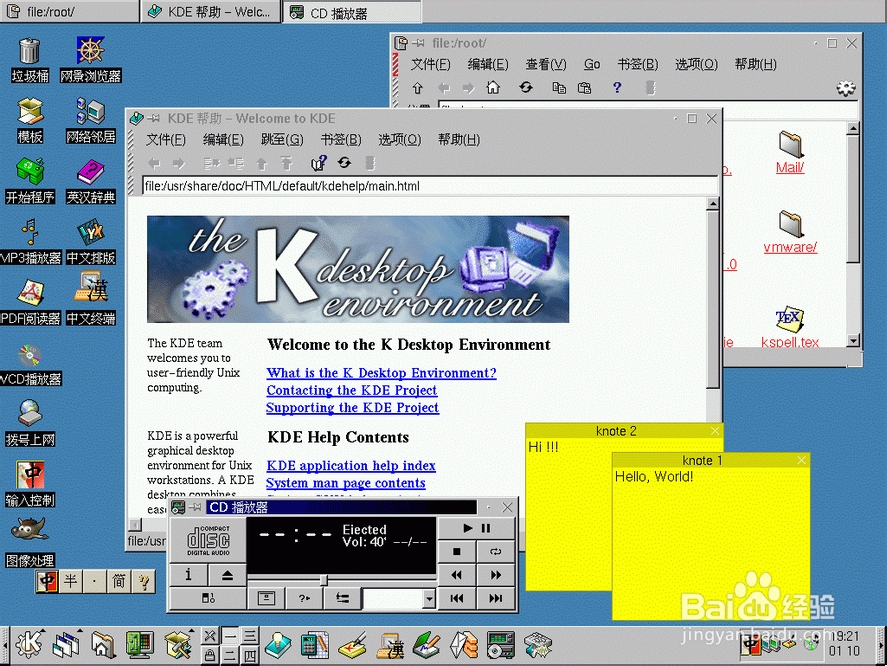887x666 pixels.
Task: Click the KDE Help vertical scrollbar
Action: point(713,300)
